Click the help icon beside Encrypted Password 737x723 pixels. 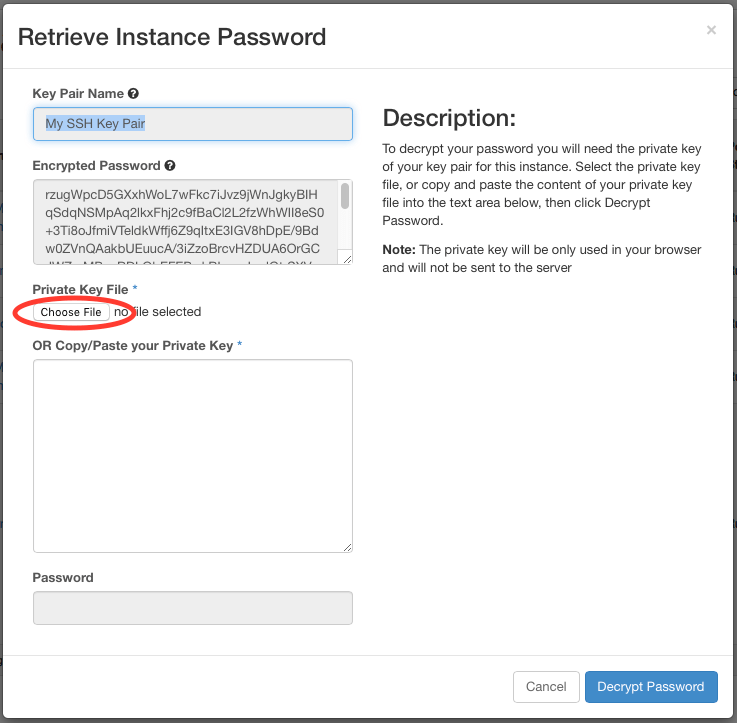pos(170,166)
